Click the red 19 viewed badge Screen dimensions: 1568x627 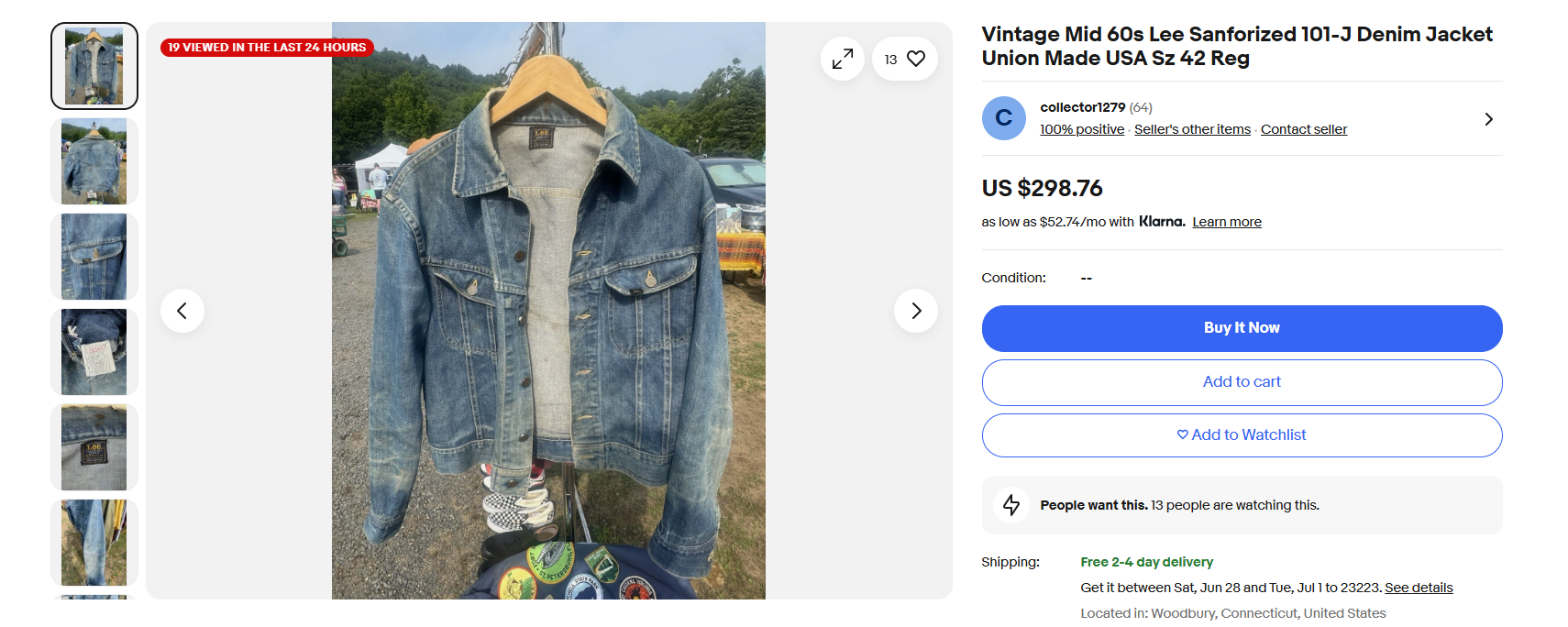coord(266,47)
